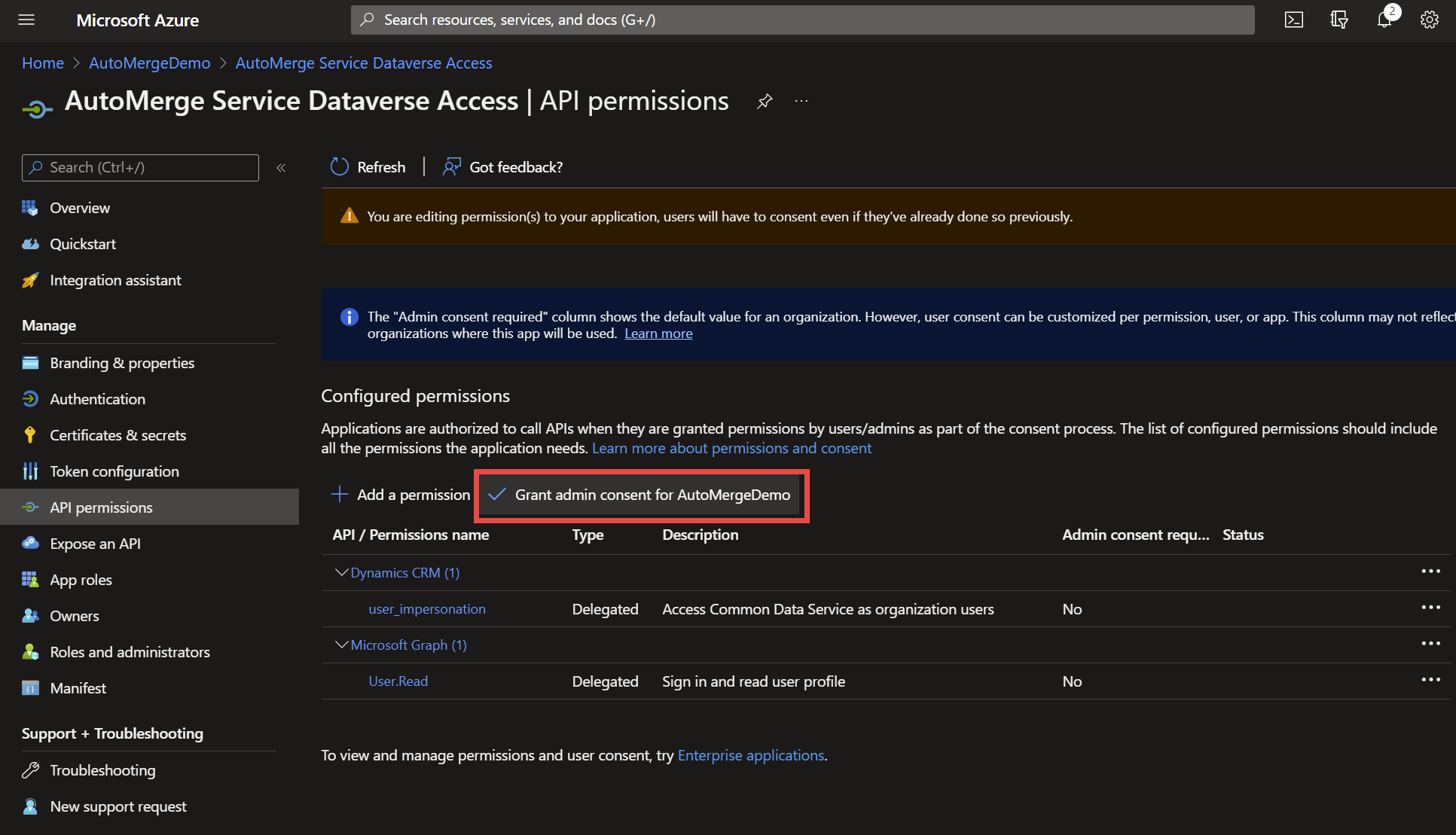Image resolution: width=1456 pixels, height=835 pixels.
Task: Click the Refresh icon
Action: click(340, 167)
